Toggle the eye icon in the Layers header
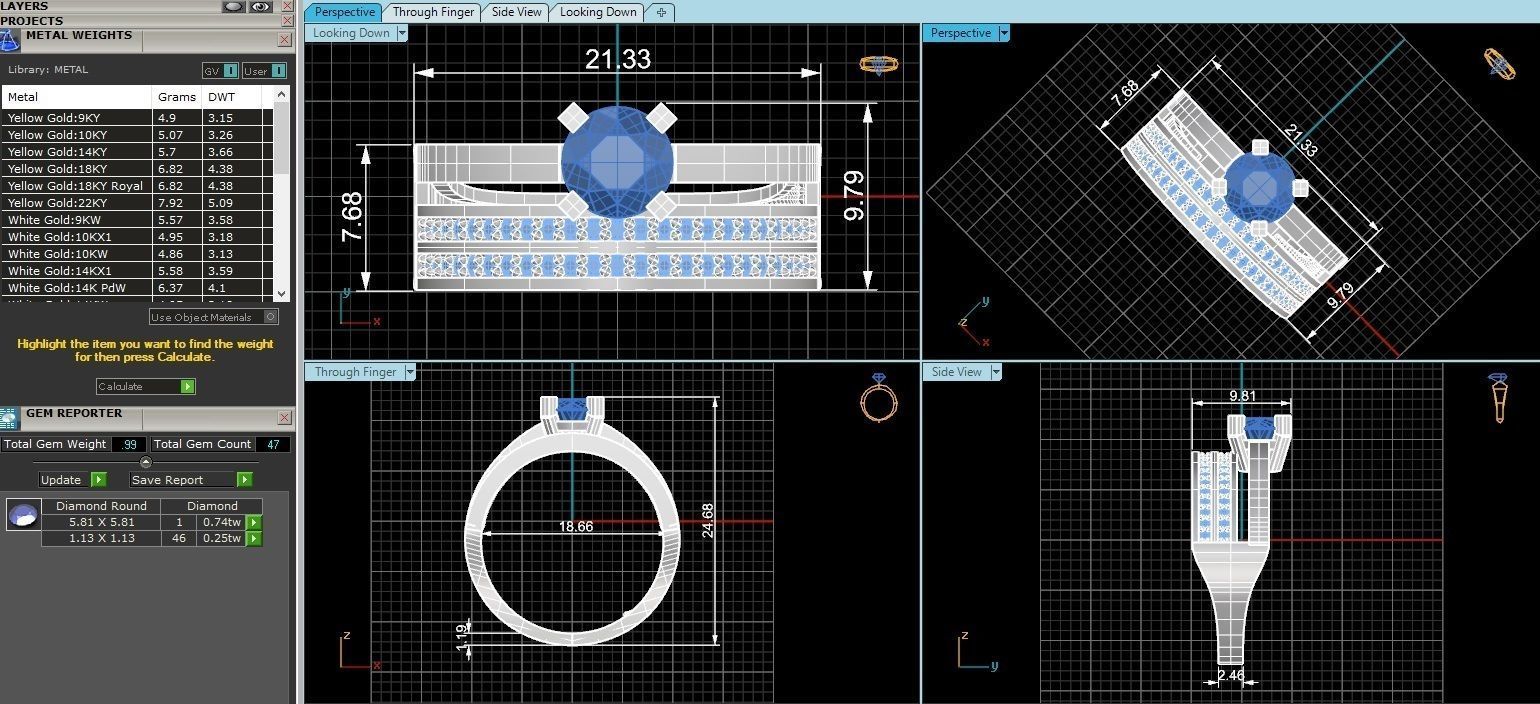Viewport: 1540px width, 704px height. [x=261, y=6]
